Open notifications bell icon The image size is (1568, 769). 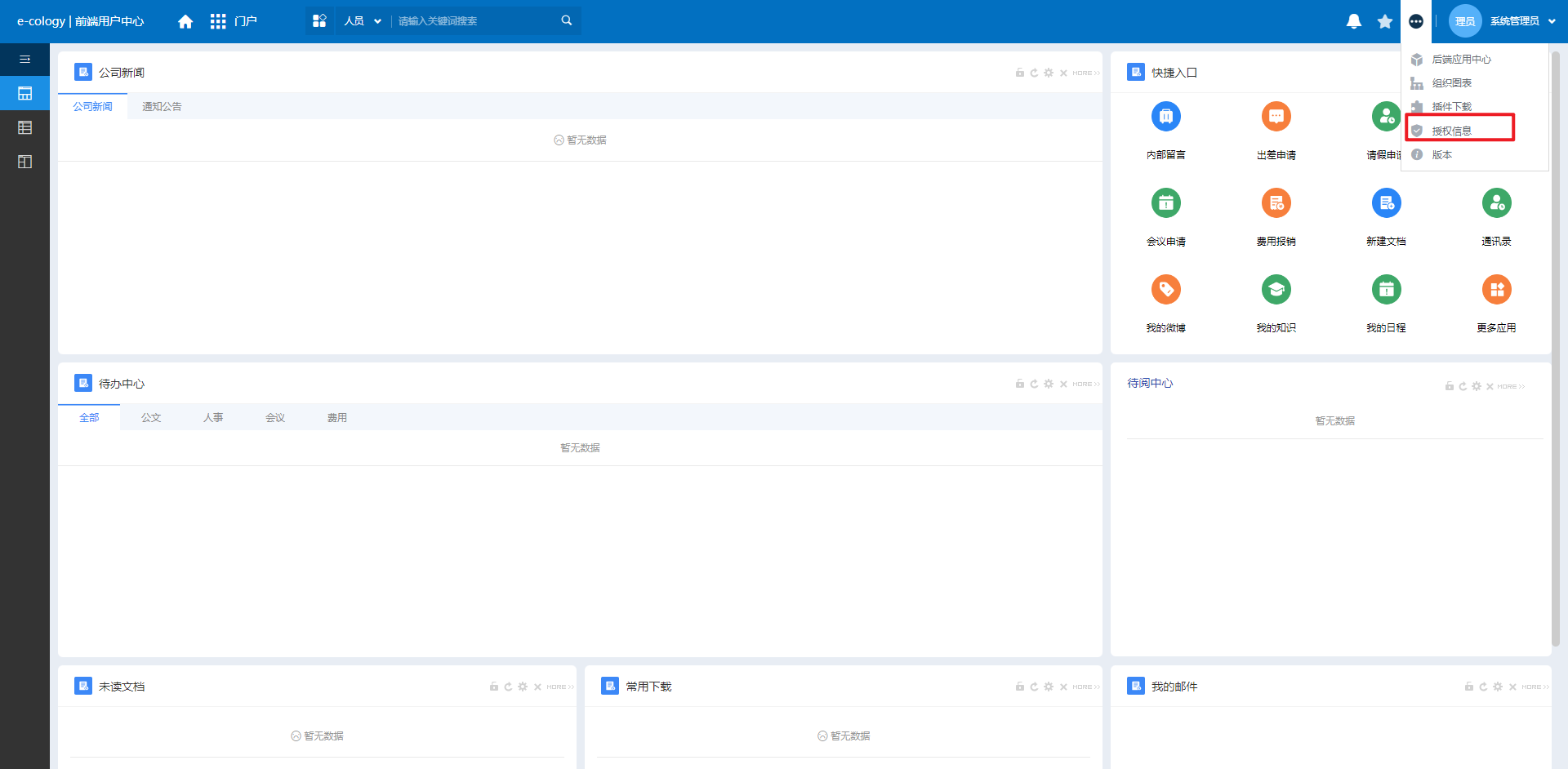(x=1354, y=21)
